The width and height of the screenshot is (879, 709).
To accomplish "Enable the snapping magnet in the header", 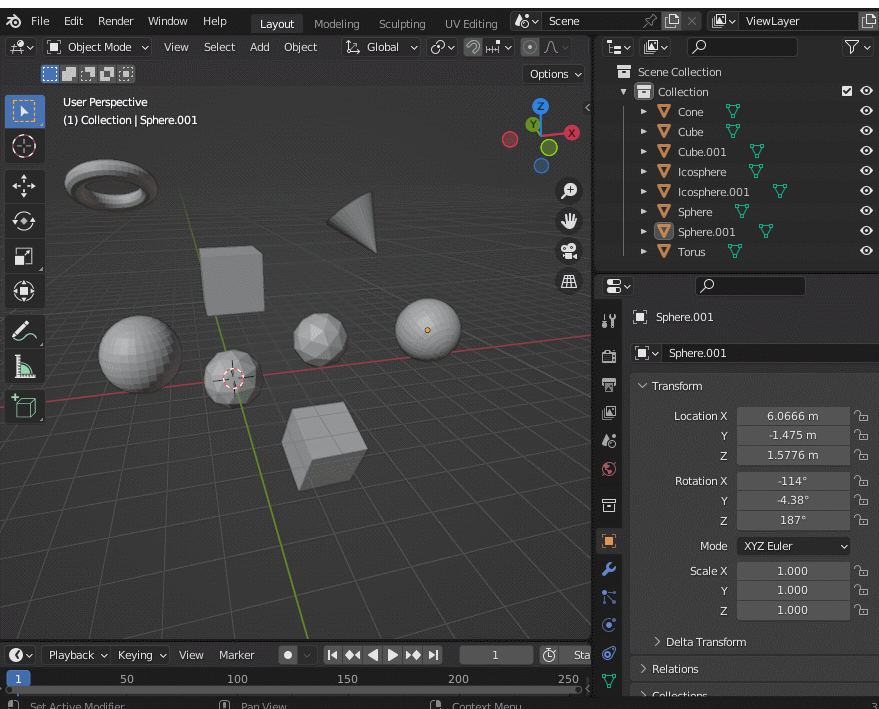I will [471, 47].
